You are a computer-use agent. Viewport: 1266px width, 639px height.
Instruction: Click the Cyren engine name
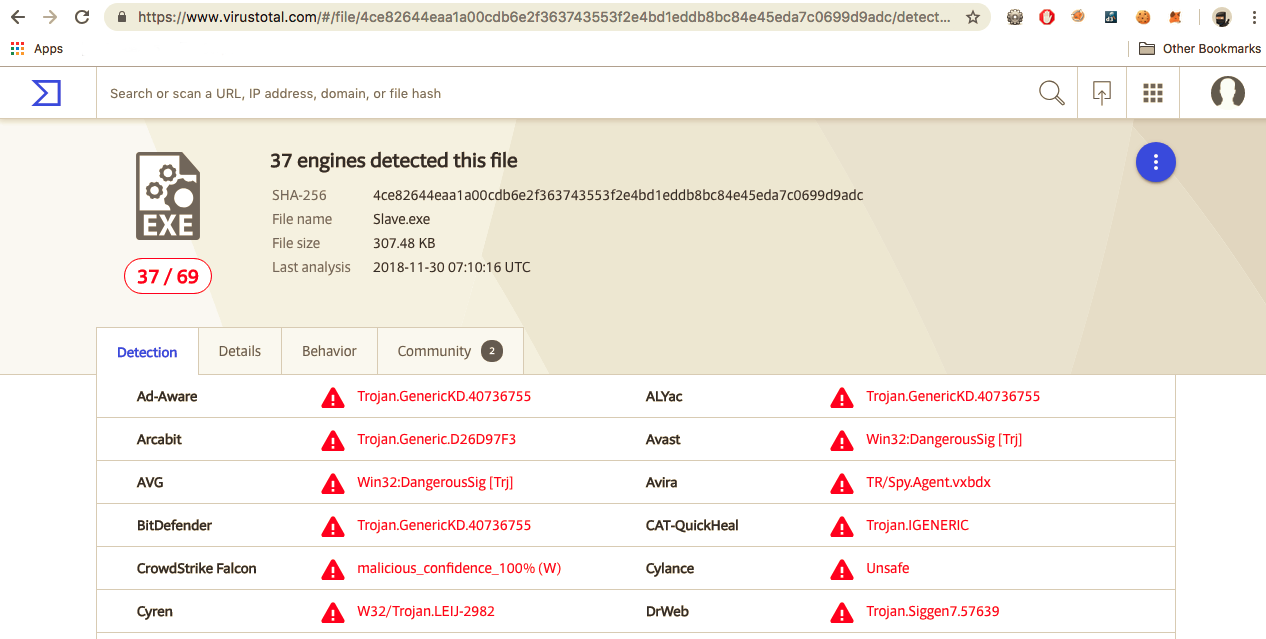click(155, 611)
